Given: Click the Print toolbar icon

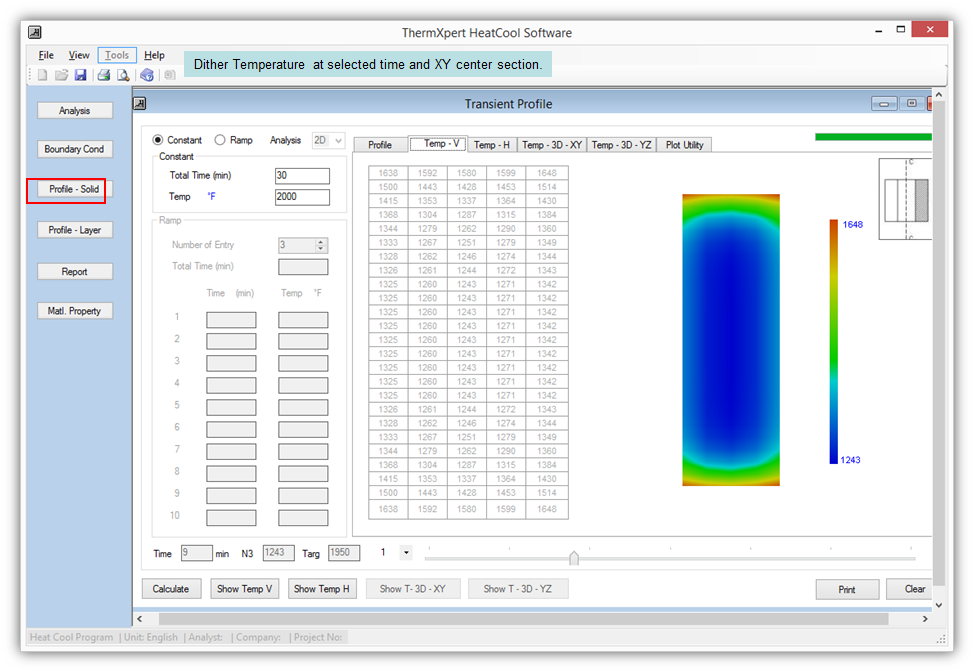Looking at the screenshot, I should coord(104,75).
